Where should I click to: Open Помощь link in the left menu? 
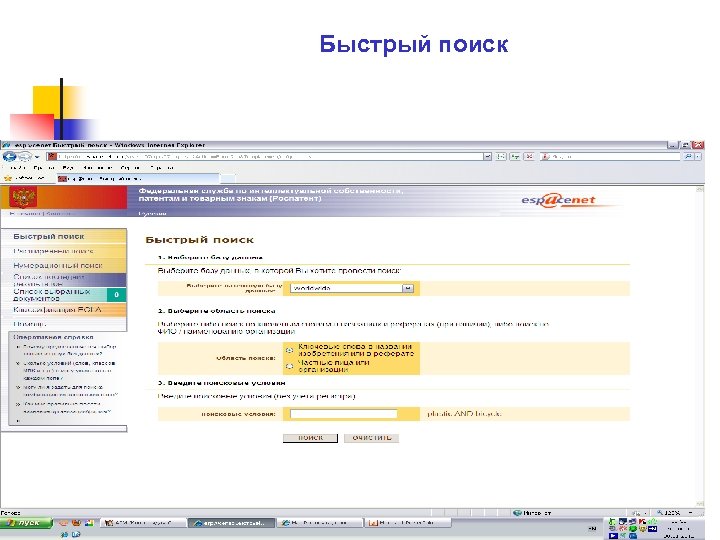click(29, 324)
